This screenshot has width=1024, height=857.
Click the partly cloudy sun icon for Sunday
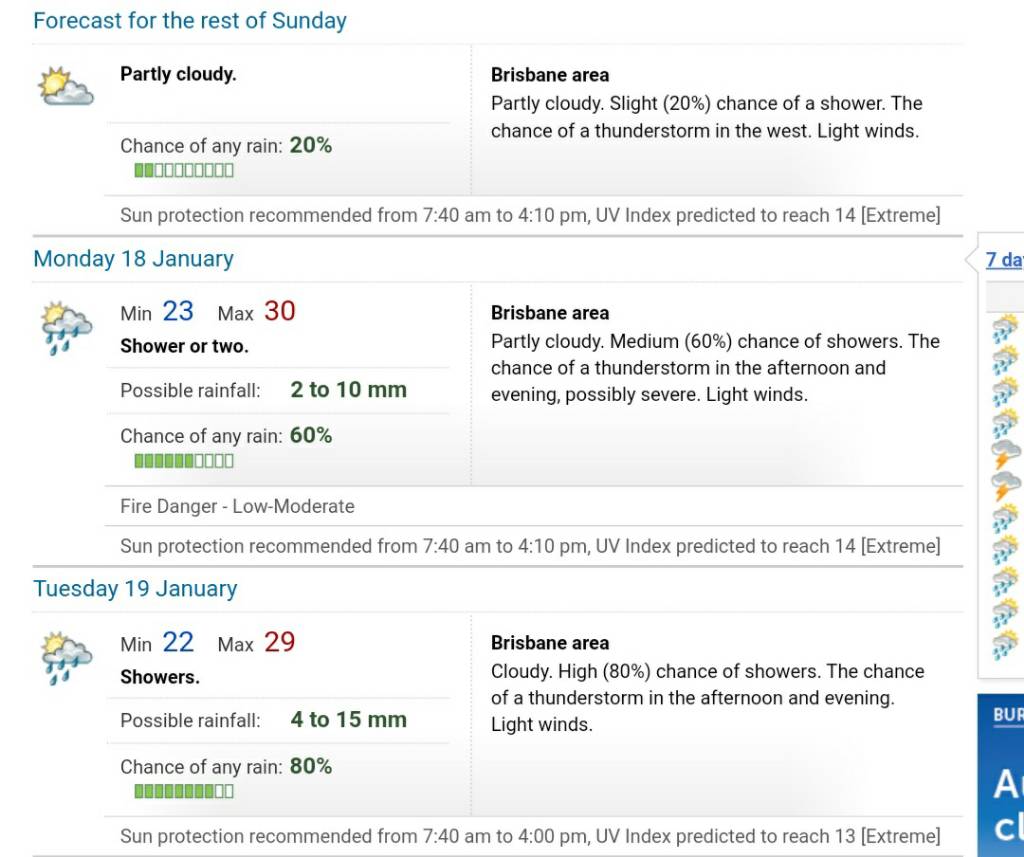65,86
